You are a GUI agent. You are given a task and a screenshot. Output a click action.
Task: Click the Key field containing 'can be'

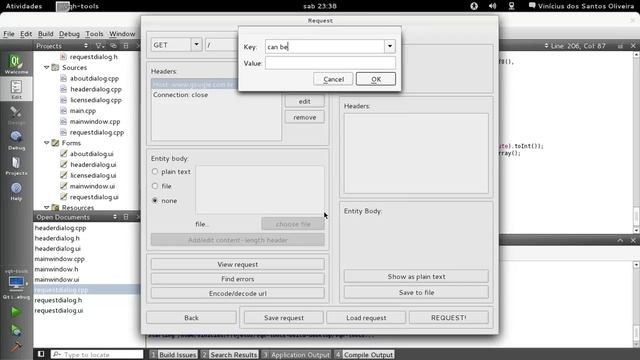[325, 47]
